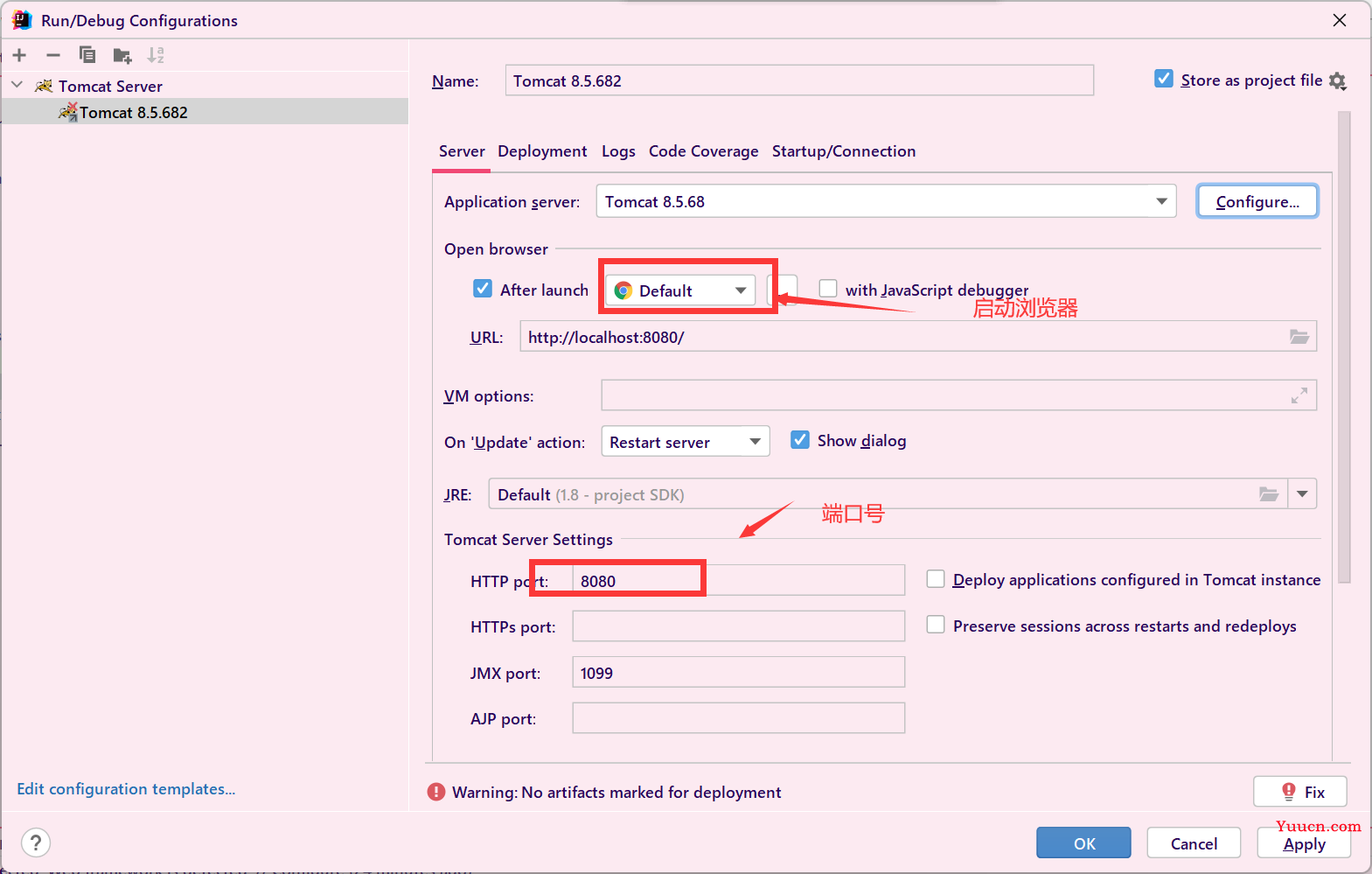Open the Store as project file gear settings
The height and width of the screenshot is (874, 1372).
(1338, 81)
